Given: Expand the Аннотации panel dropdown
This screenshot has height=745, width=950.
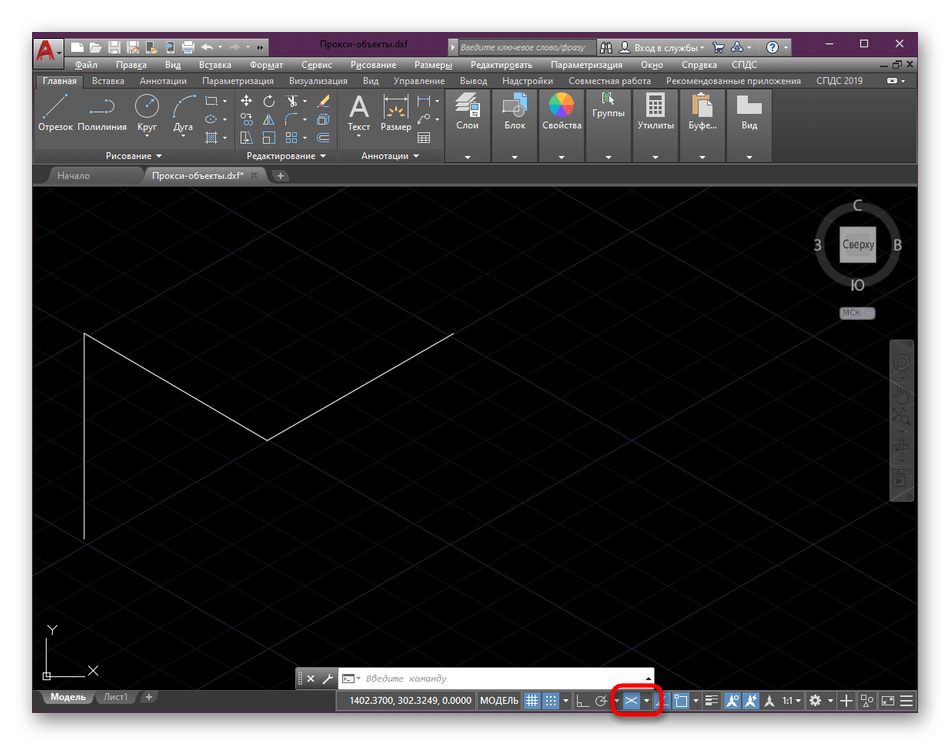Looking at the screenshot, I should point(390,156).
